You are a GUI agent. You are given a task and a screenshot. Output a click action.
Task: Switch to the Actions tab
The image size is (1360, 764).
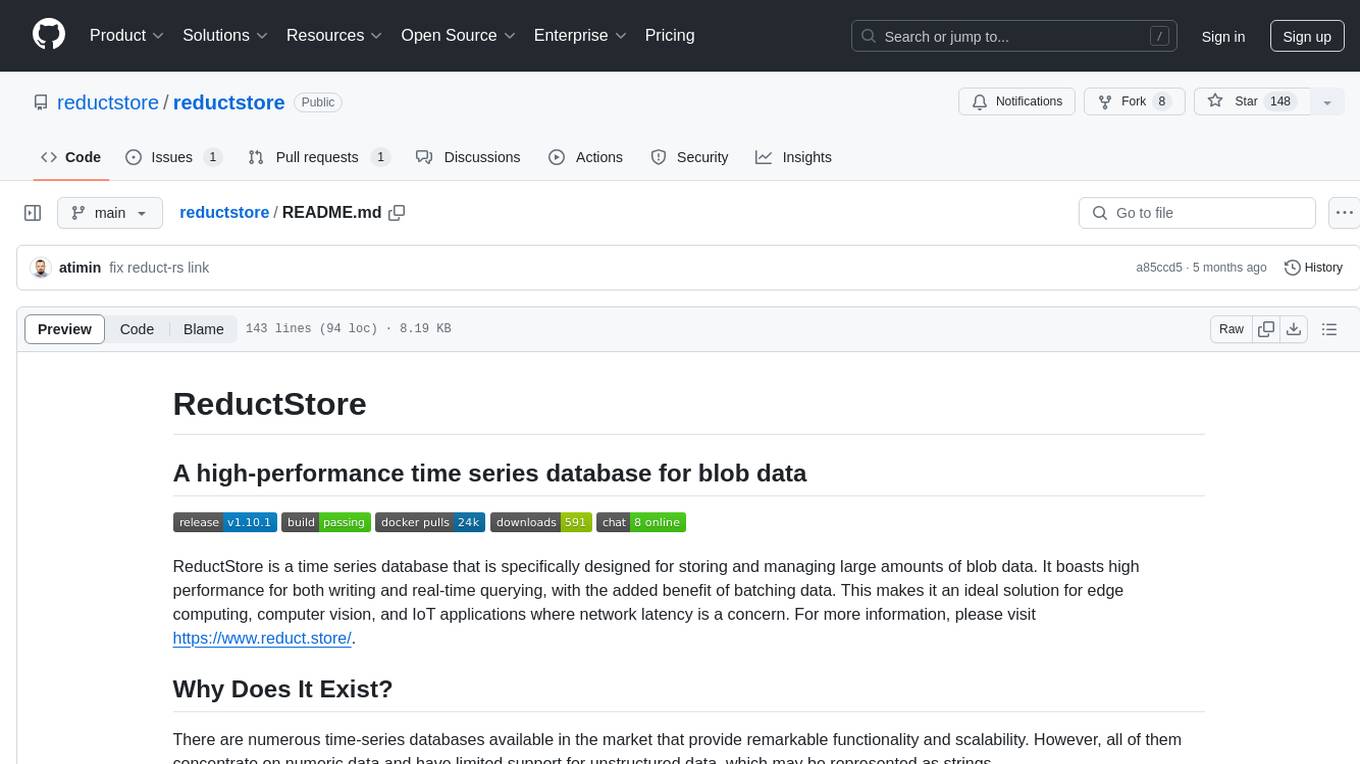tap(586, 157)
